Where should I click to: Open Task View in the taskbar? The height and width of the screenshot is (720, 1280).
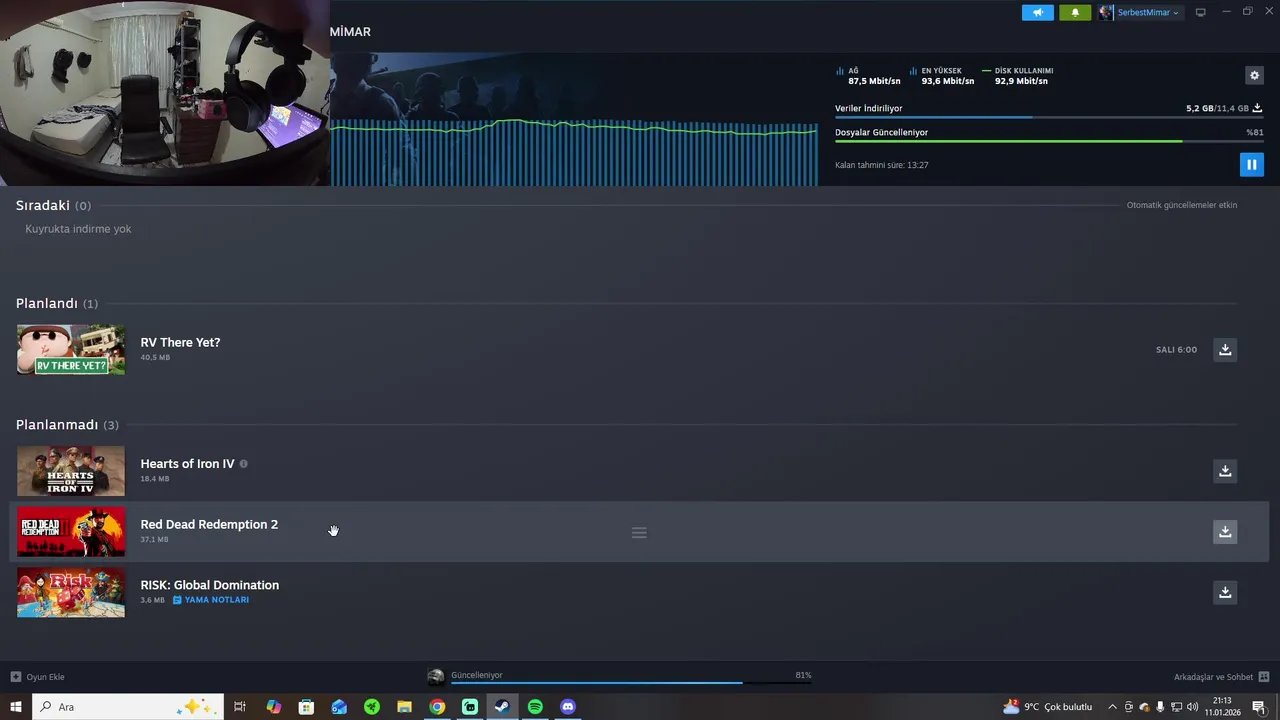[240, 707]
